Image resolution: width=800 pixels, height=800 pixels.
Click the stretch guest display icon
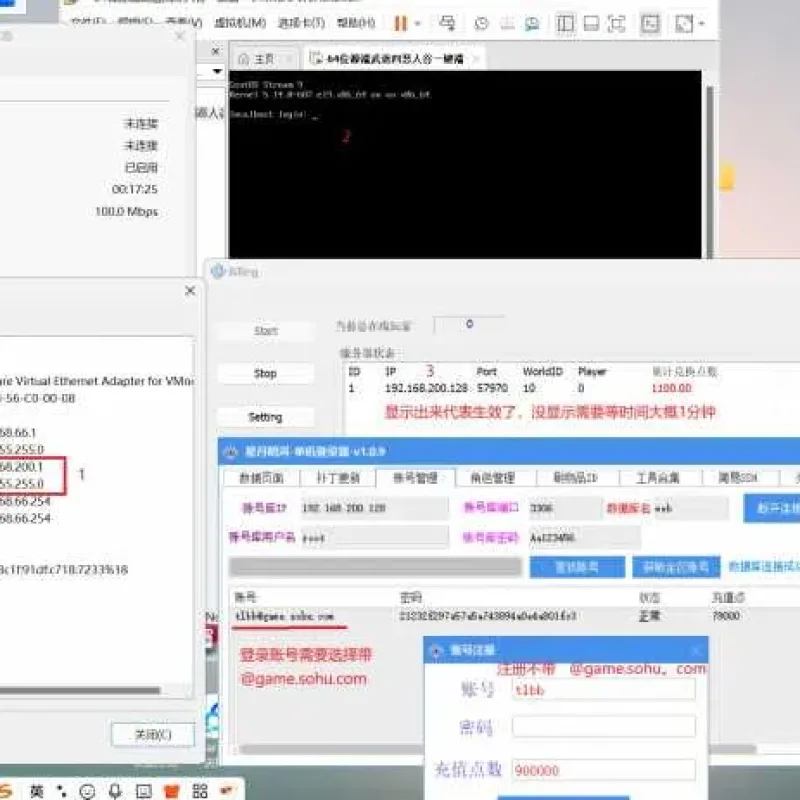(684, 23)
